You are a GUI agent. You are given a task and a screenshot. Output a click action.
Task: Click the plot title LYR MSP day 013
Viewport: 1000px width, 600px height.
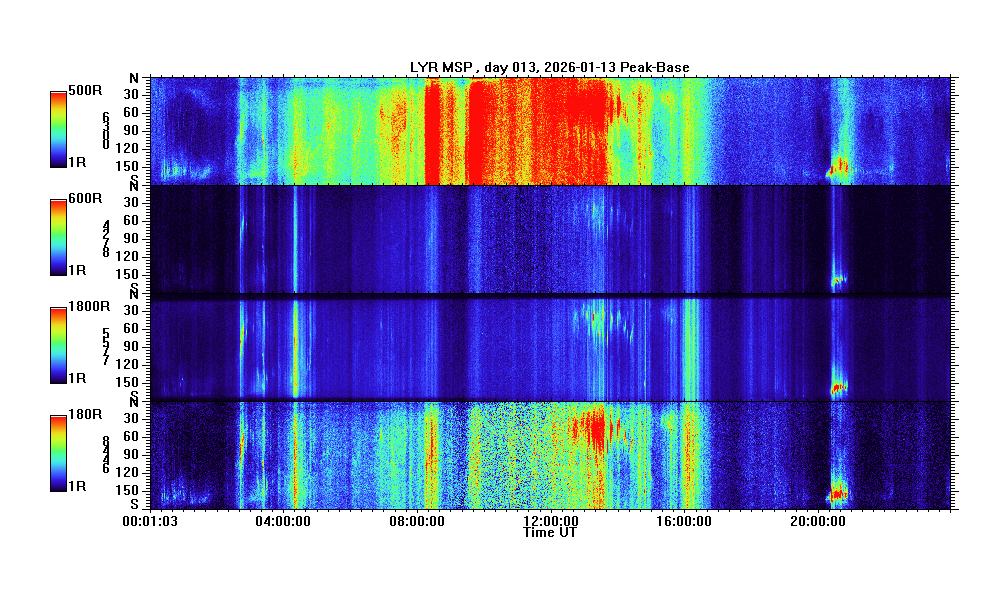[549, 67]
